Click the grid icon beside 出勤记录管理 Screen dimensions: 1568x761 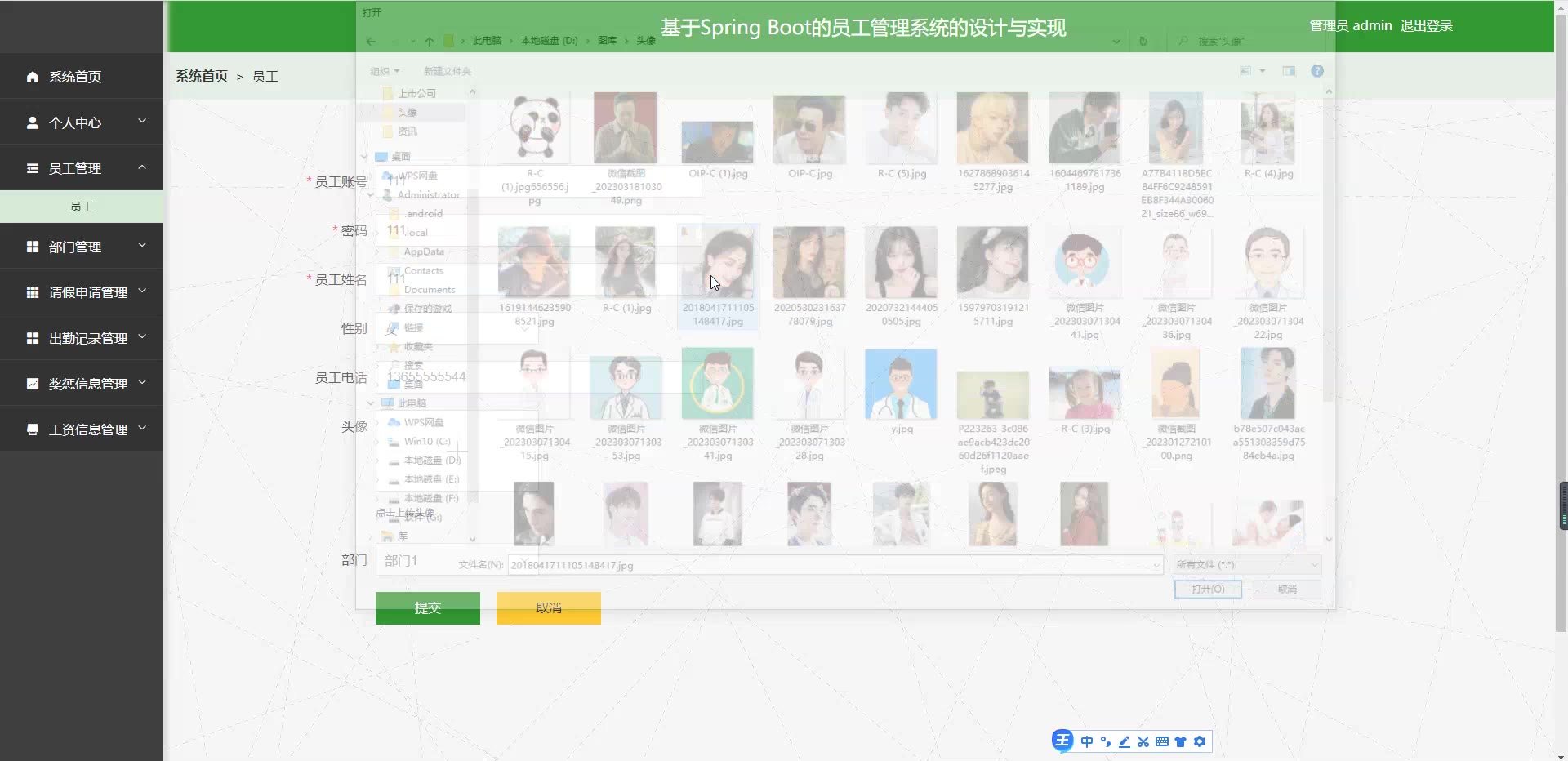tap(33, 338)
